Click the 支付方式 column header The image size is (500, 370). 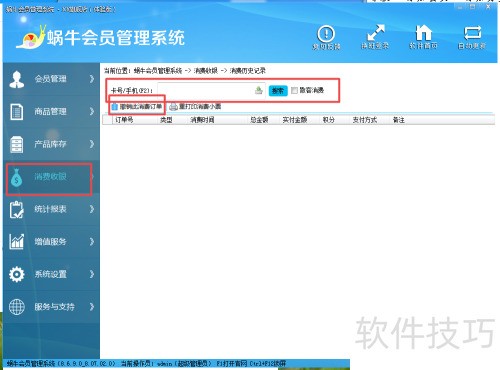(365, 120)
